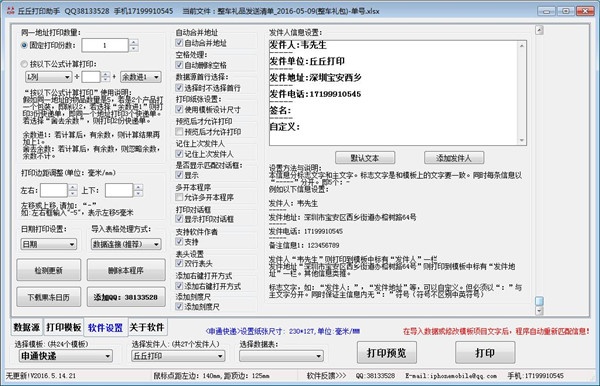Toggle 添加刻度尺 checkbox

(x=179, y=306)
